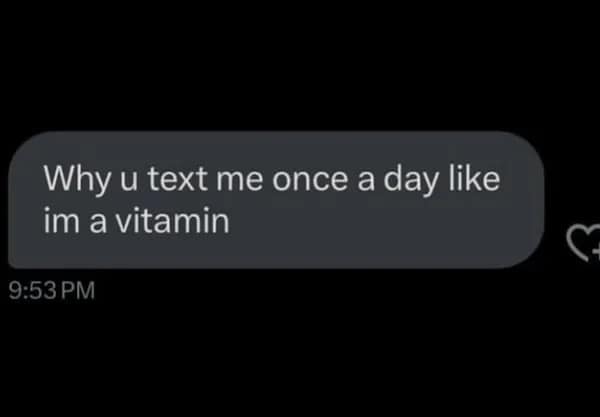Screen dimensions: 600x417
Task: Add a reaction via the heart icon
Action: click(x=584, y=243)
